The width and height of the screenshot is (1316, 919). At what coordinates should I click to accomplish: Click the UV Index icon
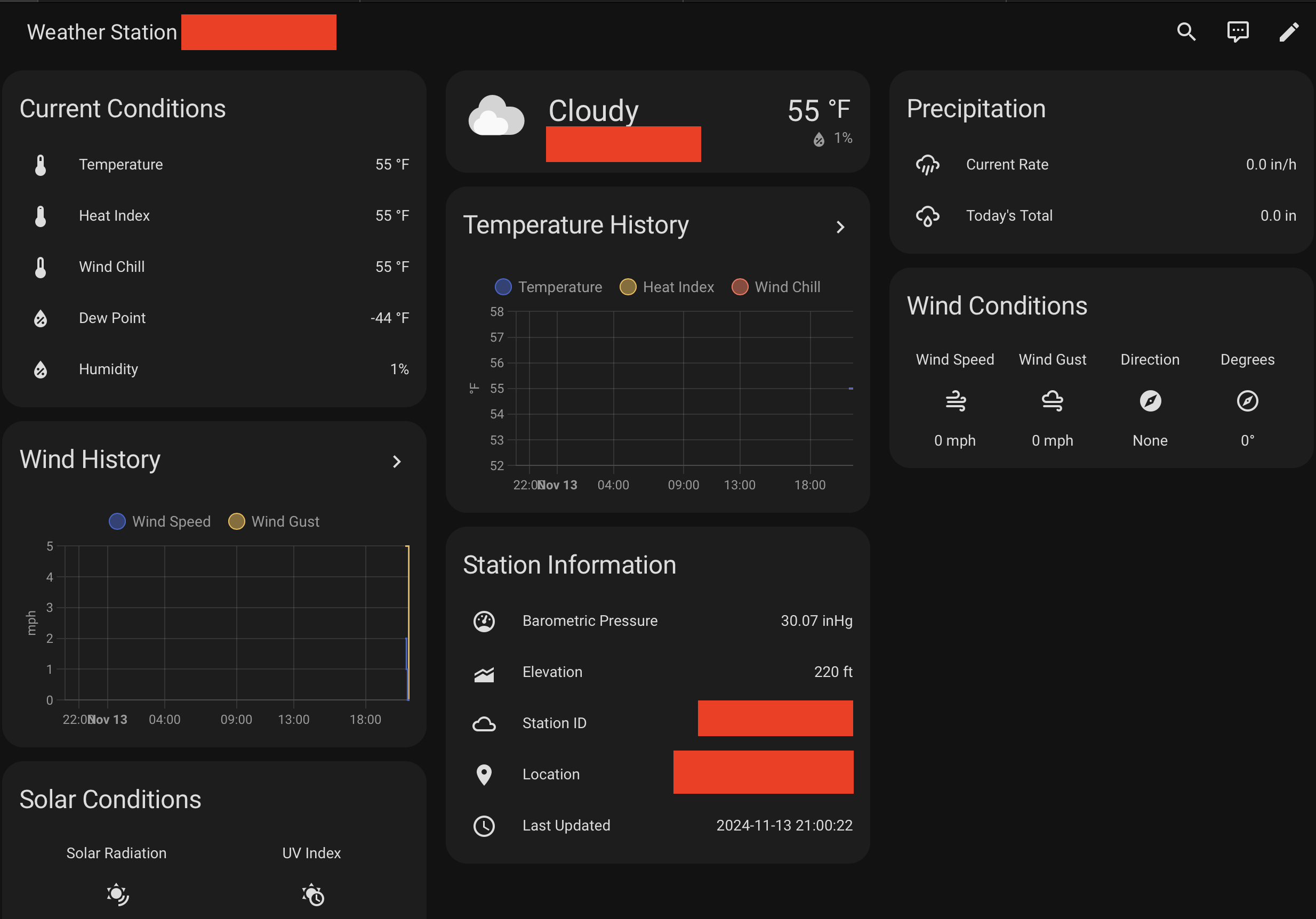click(x=311, y=894)
